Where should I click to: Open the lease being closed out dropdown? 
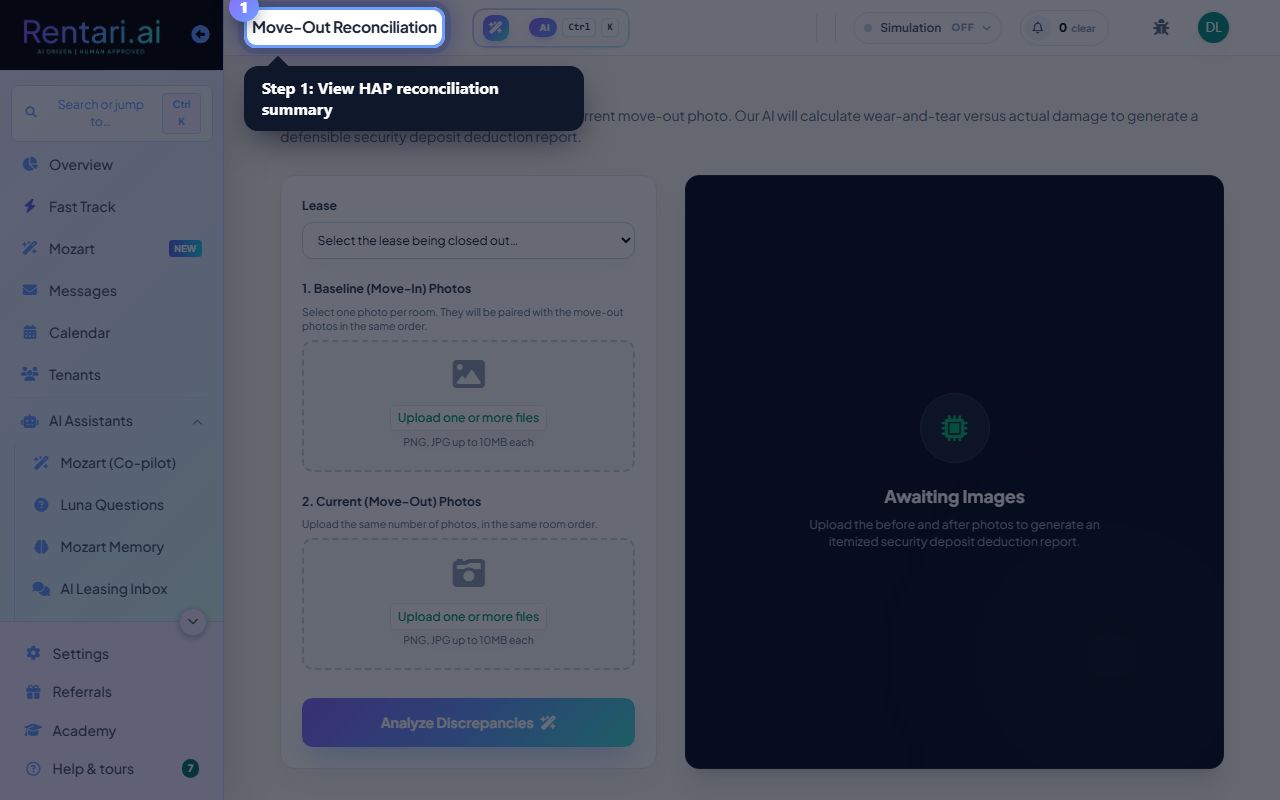click(468, 240)
